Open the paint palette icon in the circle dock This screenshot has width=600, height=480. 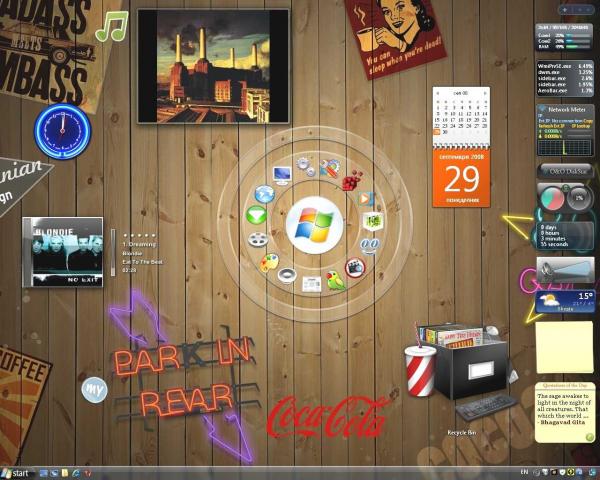(269, 263)
